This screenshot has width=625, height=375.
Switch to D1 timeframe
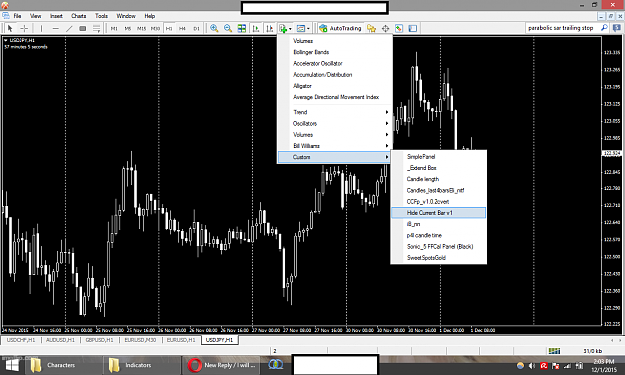(x=196, y=28)
